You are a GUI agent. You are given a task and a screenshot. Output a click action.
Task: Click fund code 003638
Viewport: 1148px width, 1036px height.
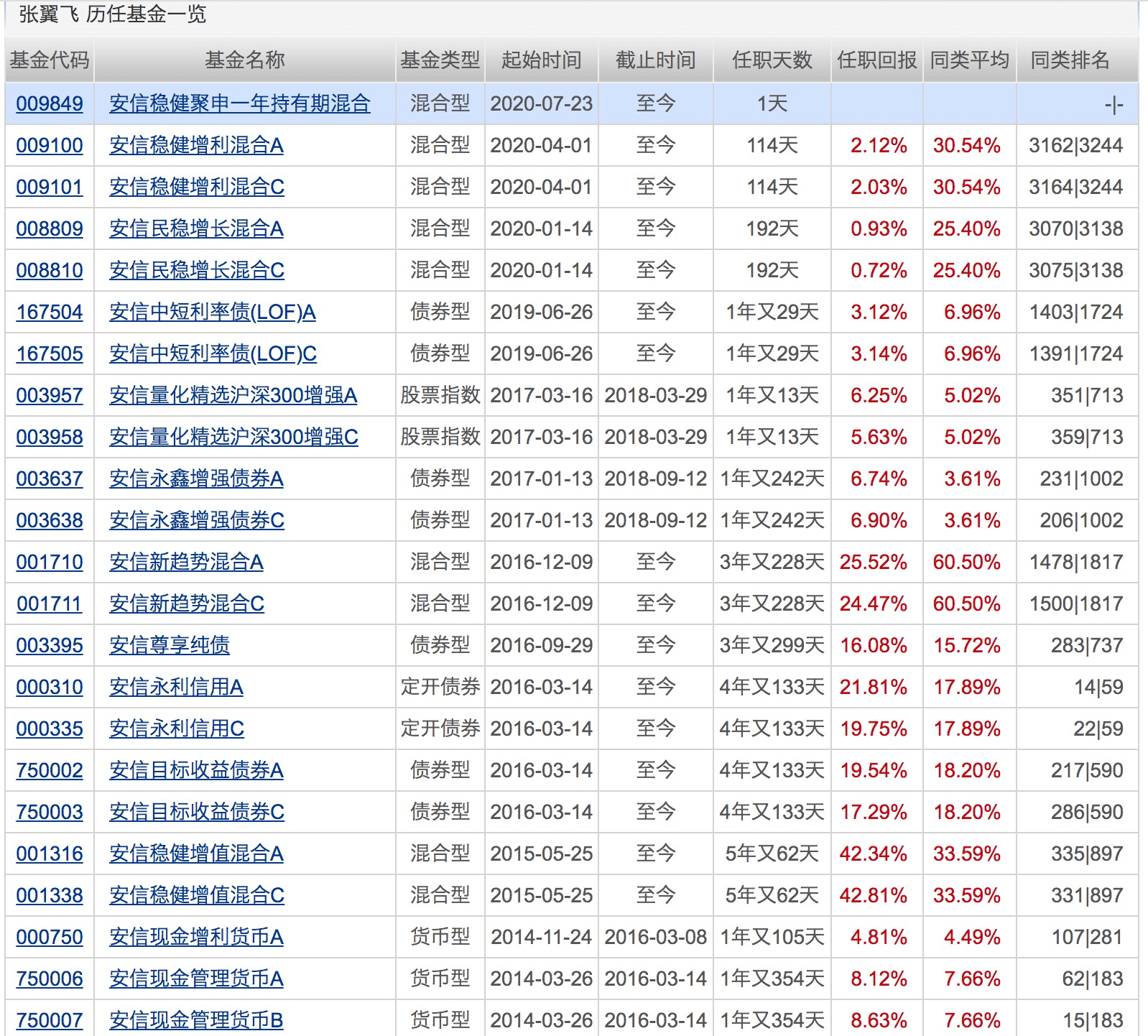pyautogui.click(x=50, y=520)
